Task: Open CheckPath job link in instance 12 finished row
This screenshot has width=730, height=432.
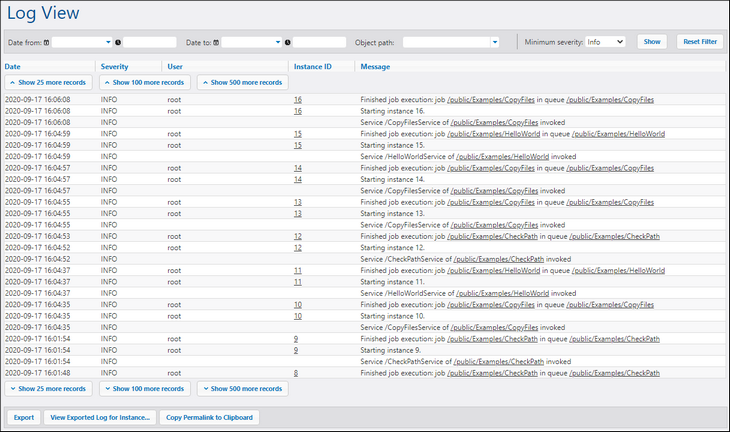Action: coord(492,236)
